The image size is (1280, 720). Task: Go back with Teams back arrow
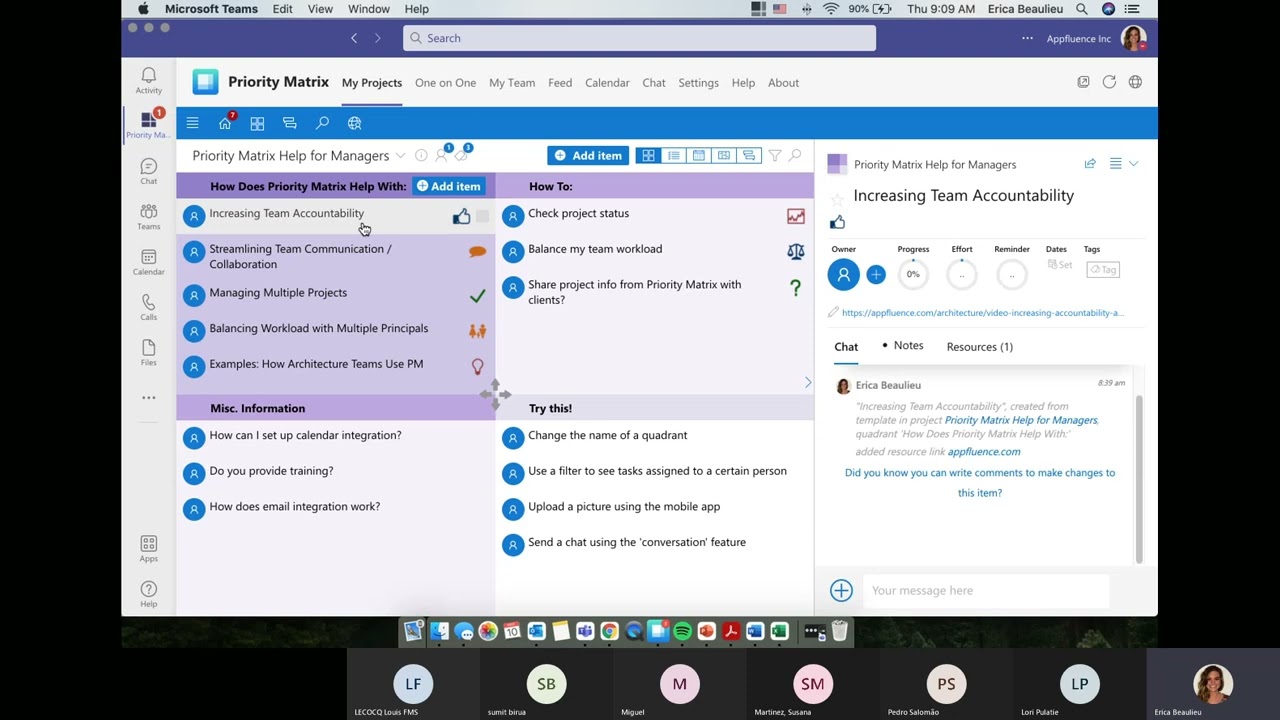point(354,38)
